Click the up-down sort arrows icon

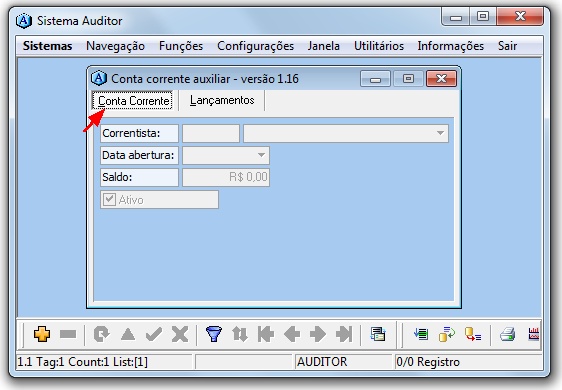pyautogui.click(x=240, y=334)
